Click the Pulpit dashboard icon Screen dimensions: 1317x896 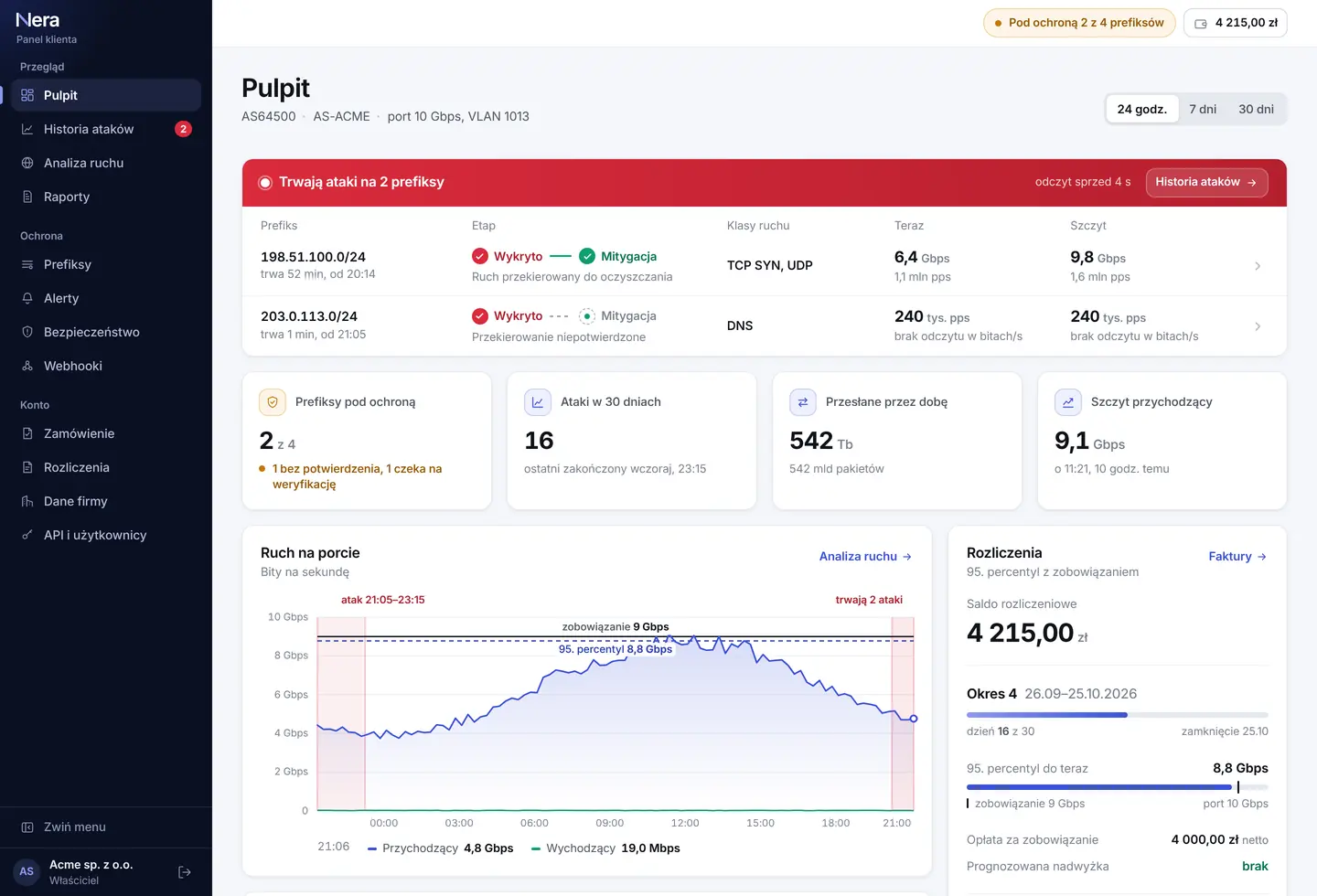pos(27,95)
